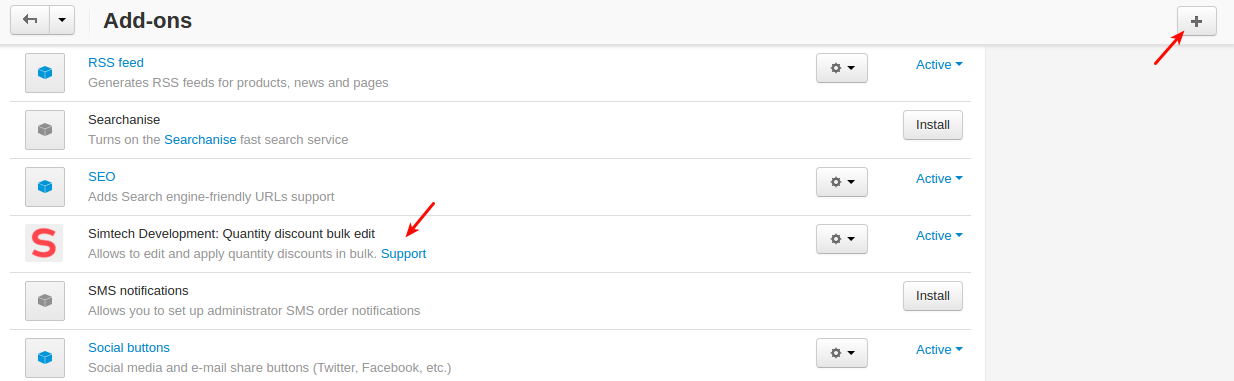This screenshot has width=1234, height=381.
Task: Click the back arrow button
Action: [30, 20]
